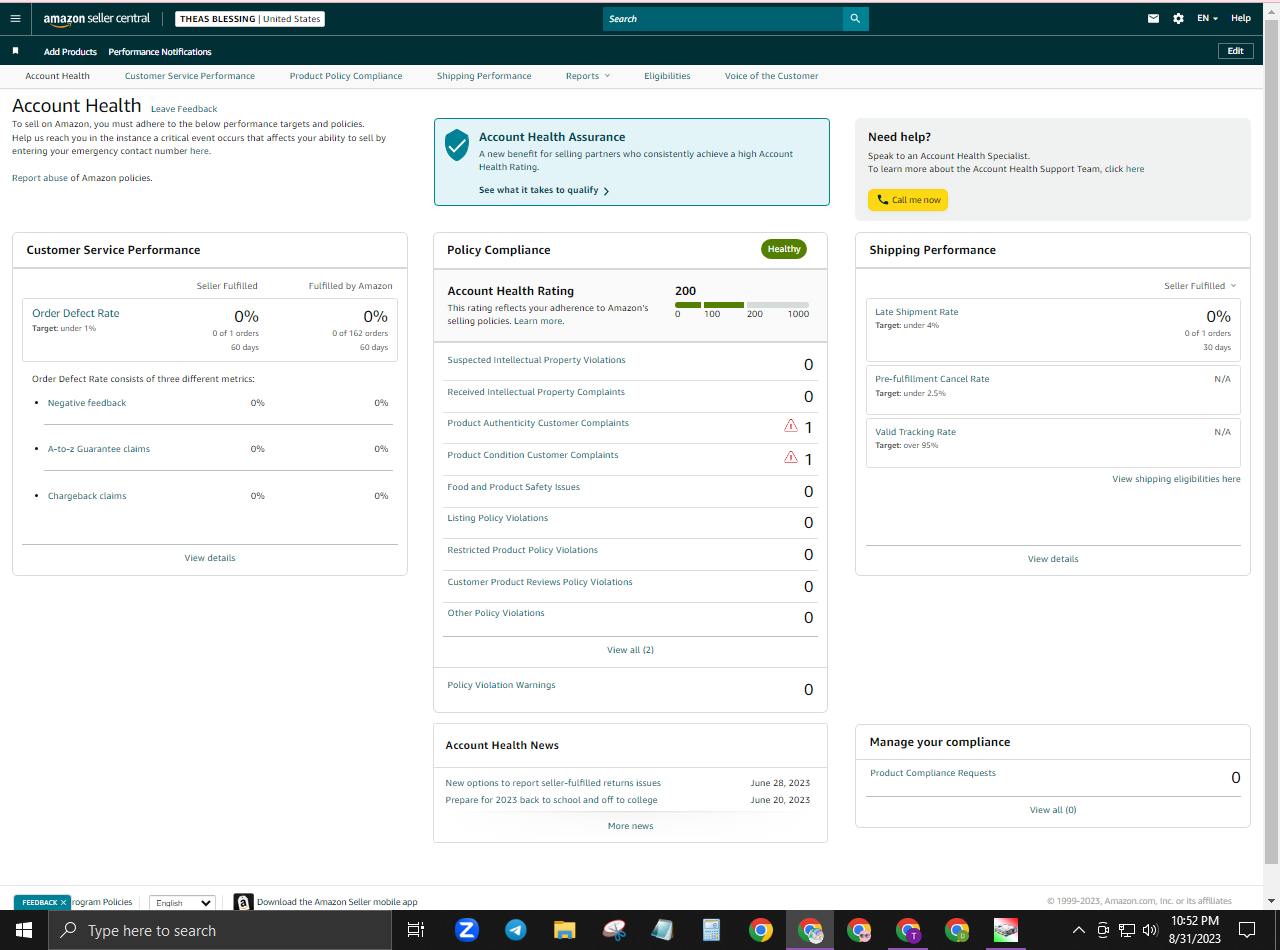Open the Windows Start menu
Viewport: 1280px width, 950px height.
tap(23, 930)
